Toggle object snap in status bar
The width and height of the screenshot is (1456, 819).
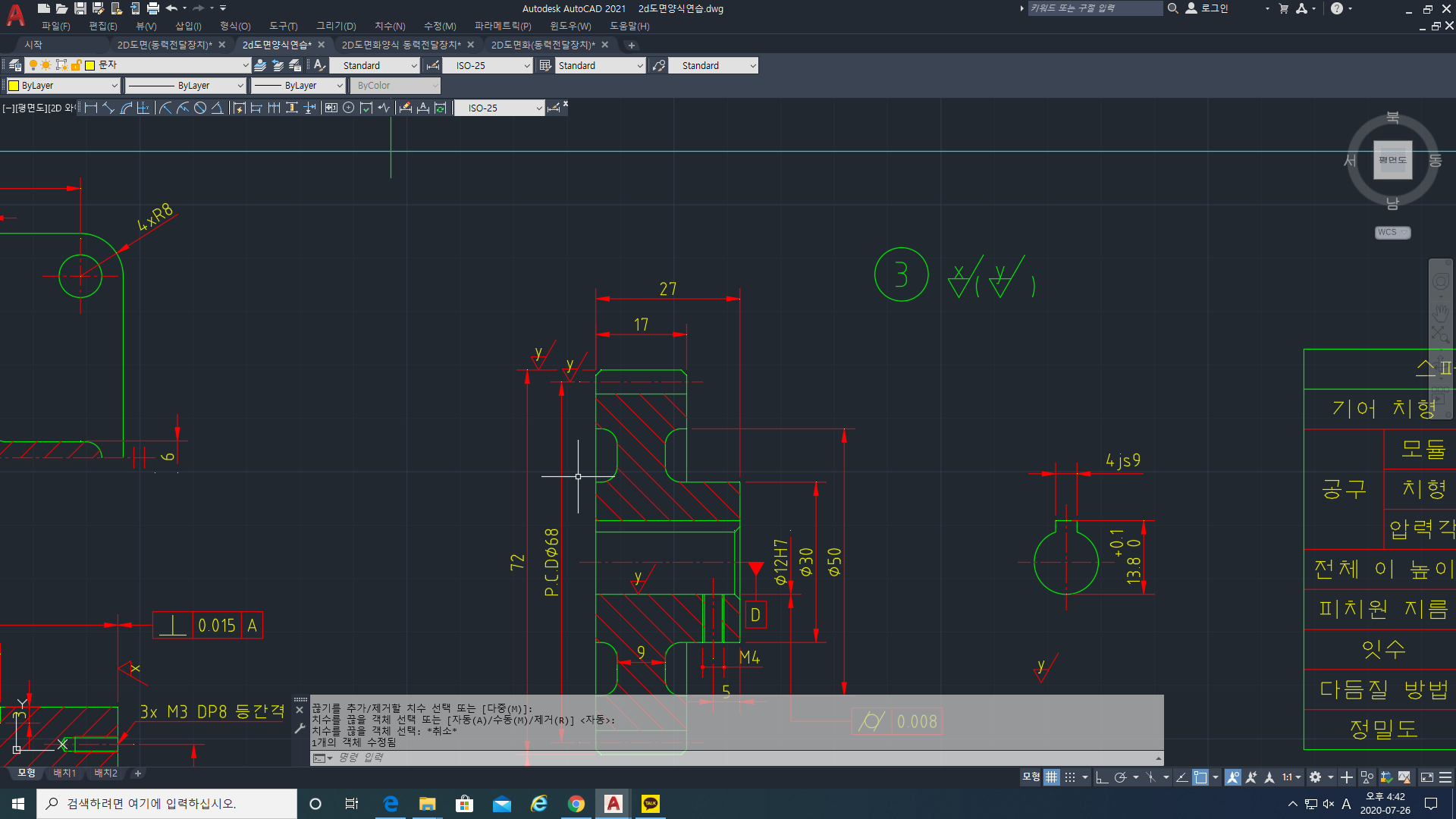[1200, 777]
